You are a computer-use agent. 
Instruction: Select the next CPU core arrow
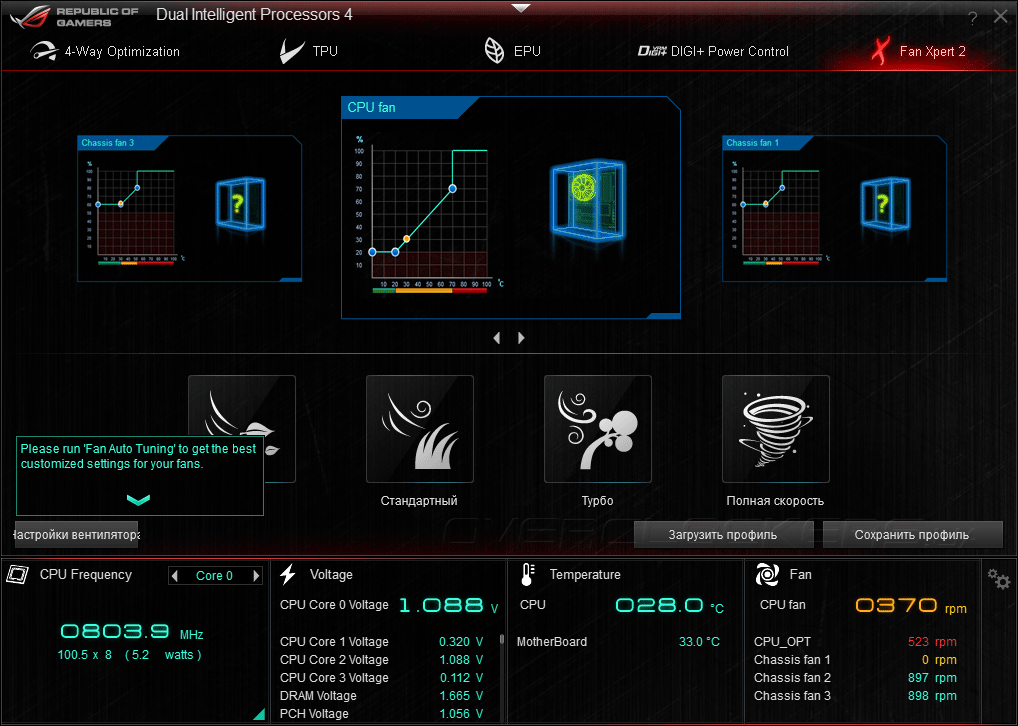click(256, 575)
